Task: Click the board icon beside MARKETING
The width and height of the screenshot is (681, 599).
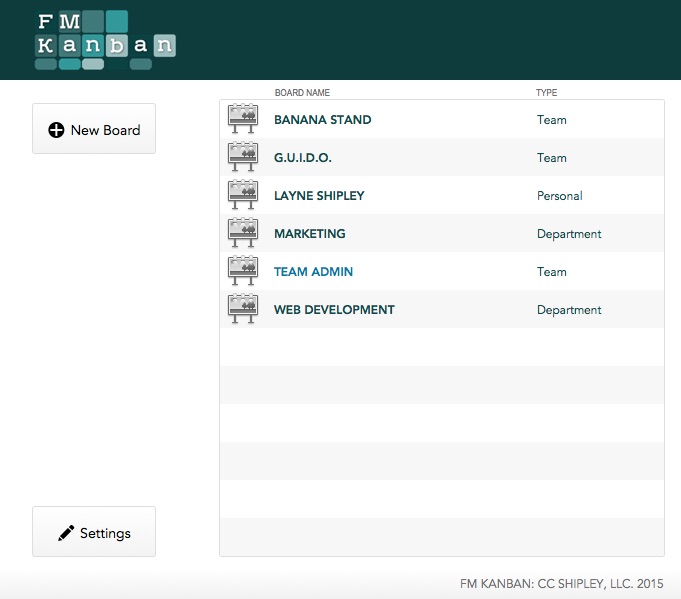Action: pyautogui.click(x=243, y=233)
